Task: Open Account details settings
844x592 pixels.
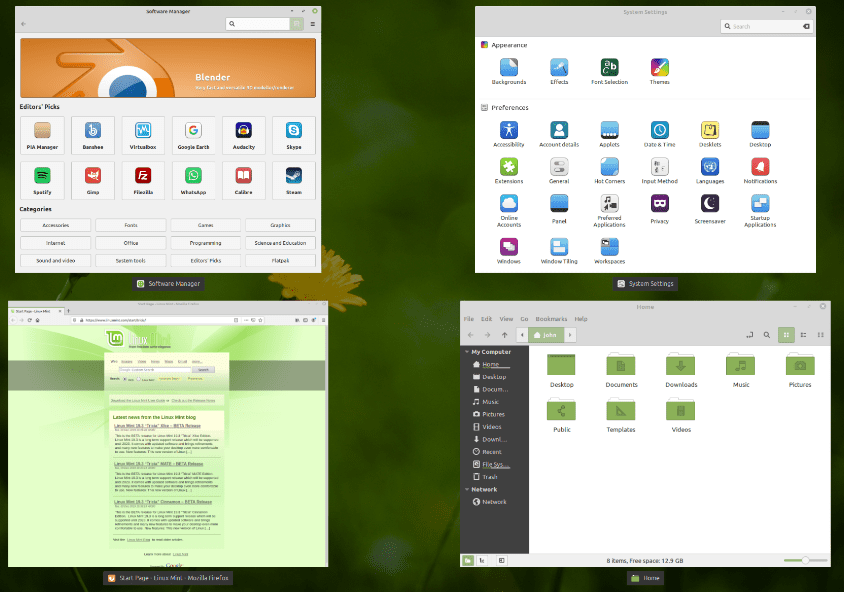Action: click(x=559, y=135)
